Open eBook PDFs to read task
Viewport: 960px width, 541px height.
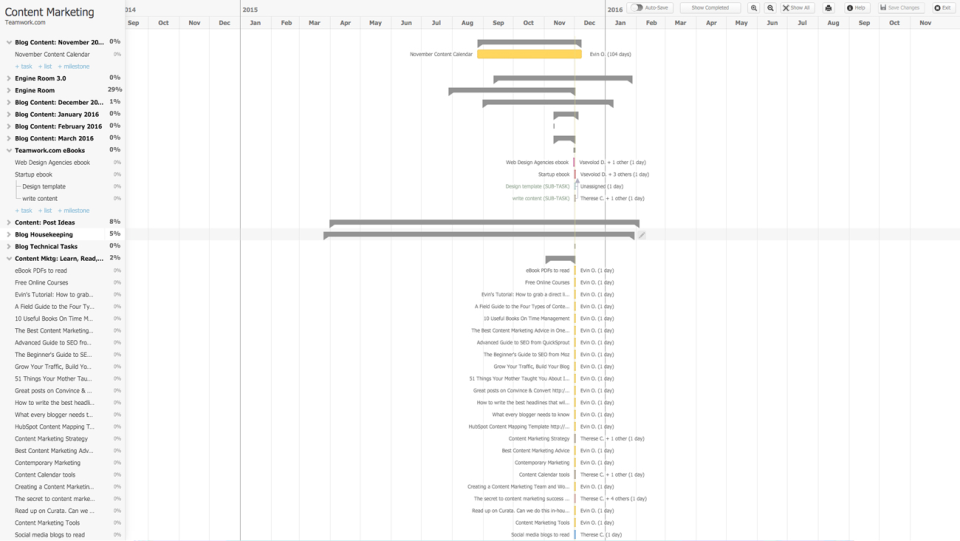(x=41, y=270)
